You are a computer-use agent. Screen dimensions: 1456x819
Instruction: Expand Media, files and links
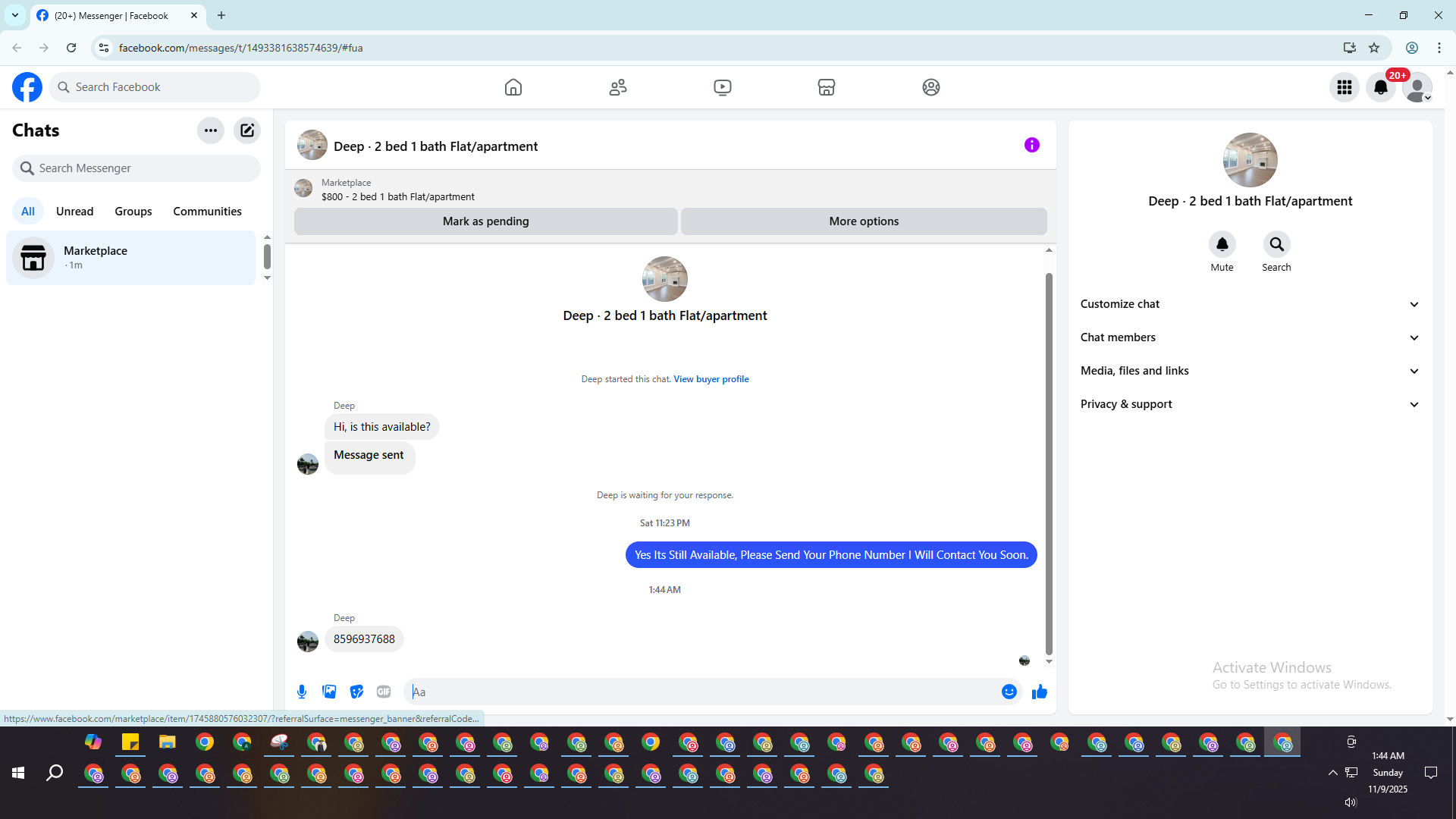pyautogui.click(x=1249, y=371)
